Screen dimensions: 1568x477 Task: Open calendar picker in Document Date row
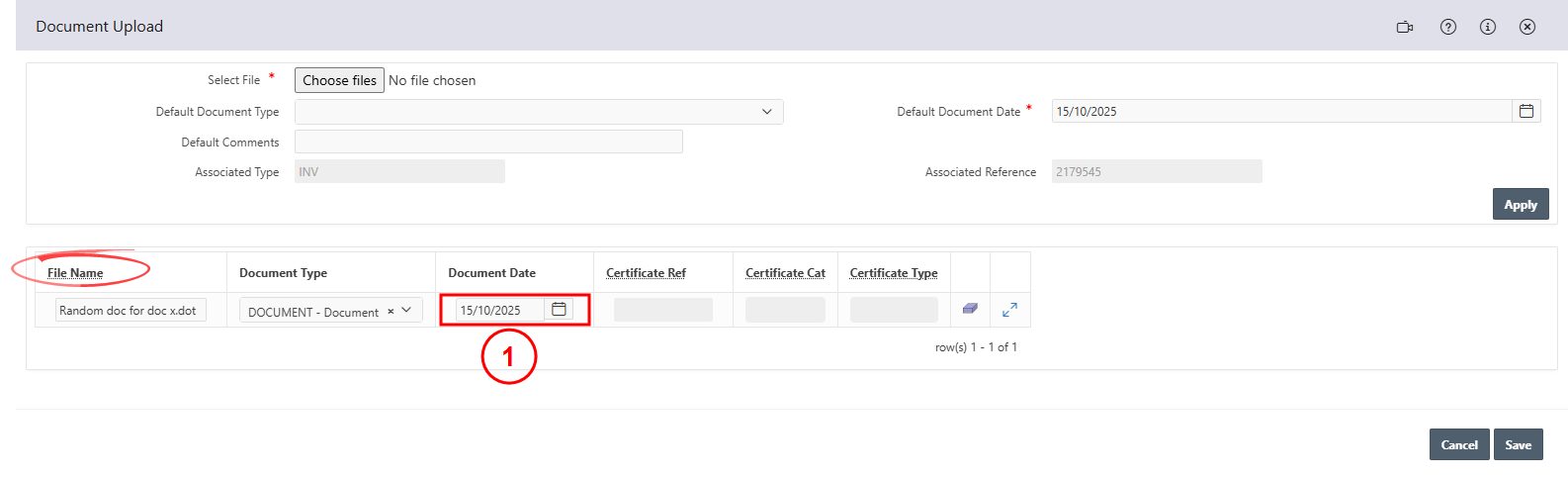(x=559, y=310)
